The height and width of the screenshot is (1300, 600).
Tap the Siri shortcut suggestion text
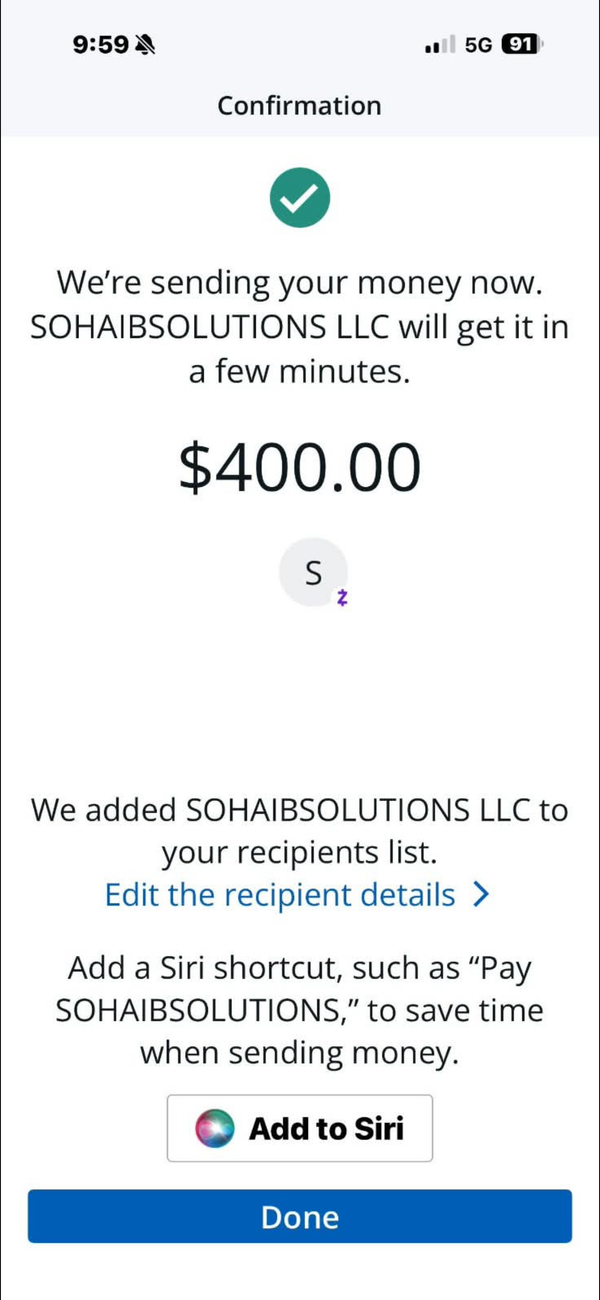click(x=300, y=1010)
